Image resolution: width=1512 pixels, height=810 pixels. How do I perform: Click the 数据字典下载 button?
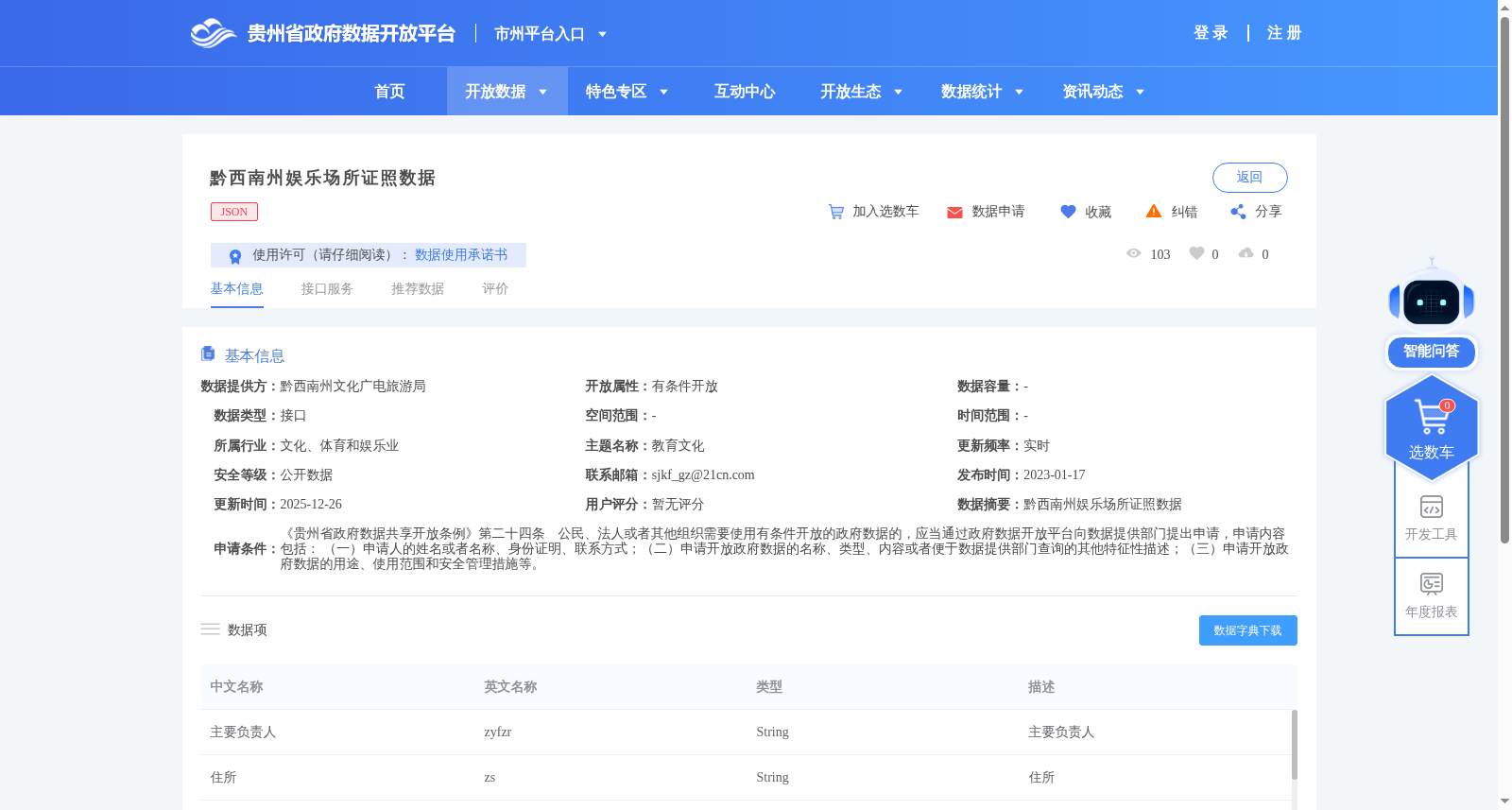[x=1247, y=630]
